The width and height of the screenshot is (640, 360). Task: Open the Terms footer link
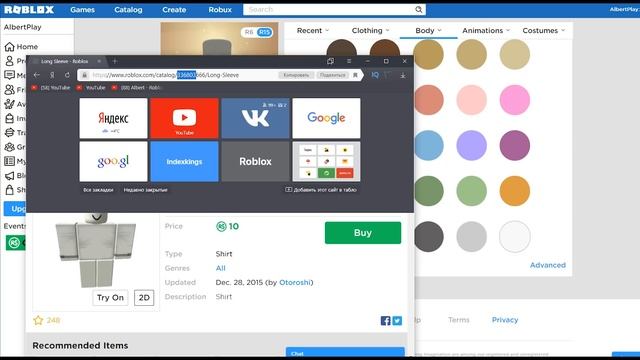[x=459, y=320]
